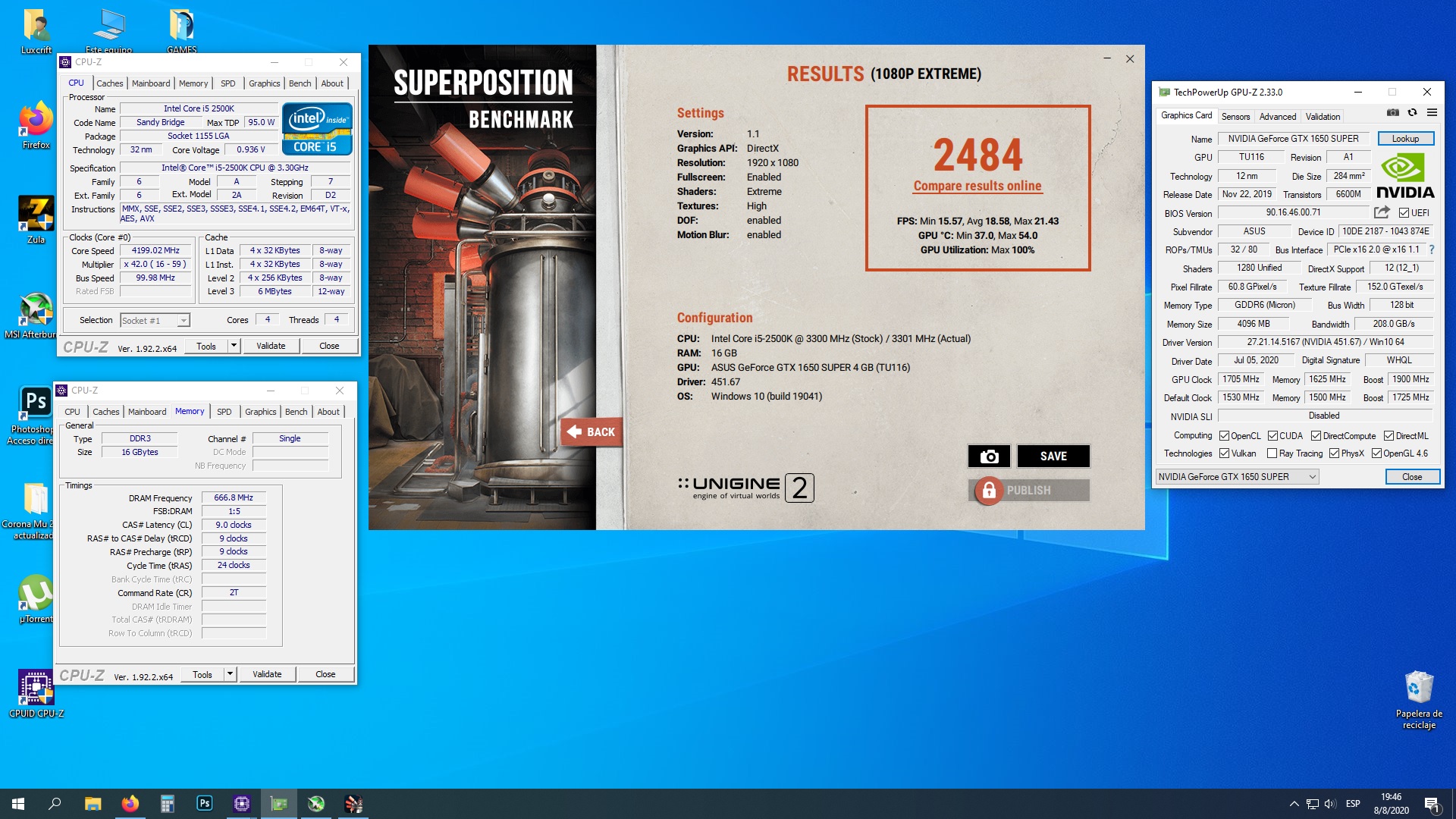
Task: Click the NVIDIA logo in GPU-Z
Action: tap(1405, 176)
